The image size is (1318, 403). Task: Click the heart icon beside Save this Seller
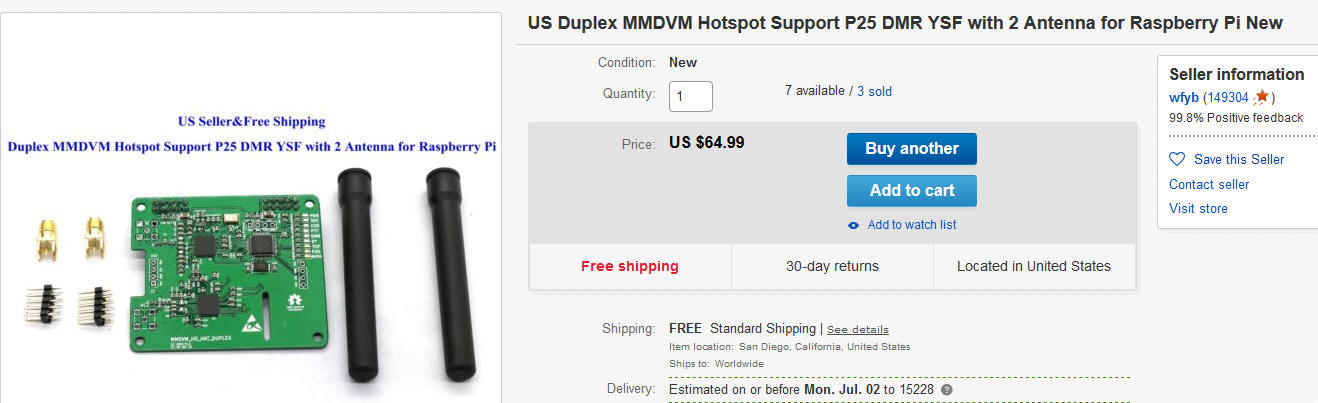(1177, 159)
